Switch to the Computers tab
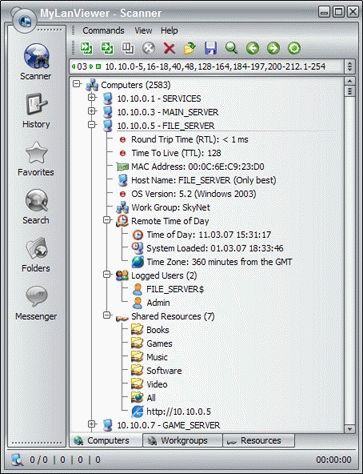This screenshot has width=363, height=474. [106, 440]
